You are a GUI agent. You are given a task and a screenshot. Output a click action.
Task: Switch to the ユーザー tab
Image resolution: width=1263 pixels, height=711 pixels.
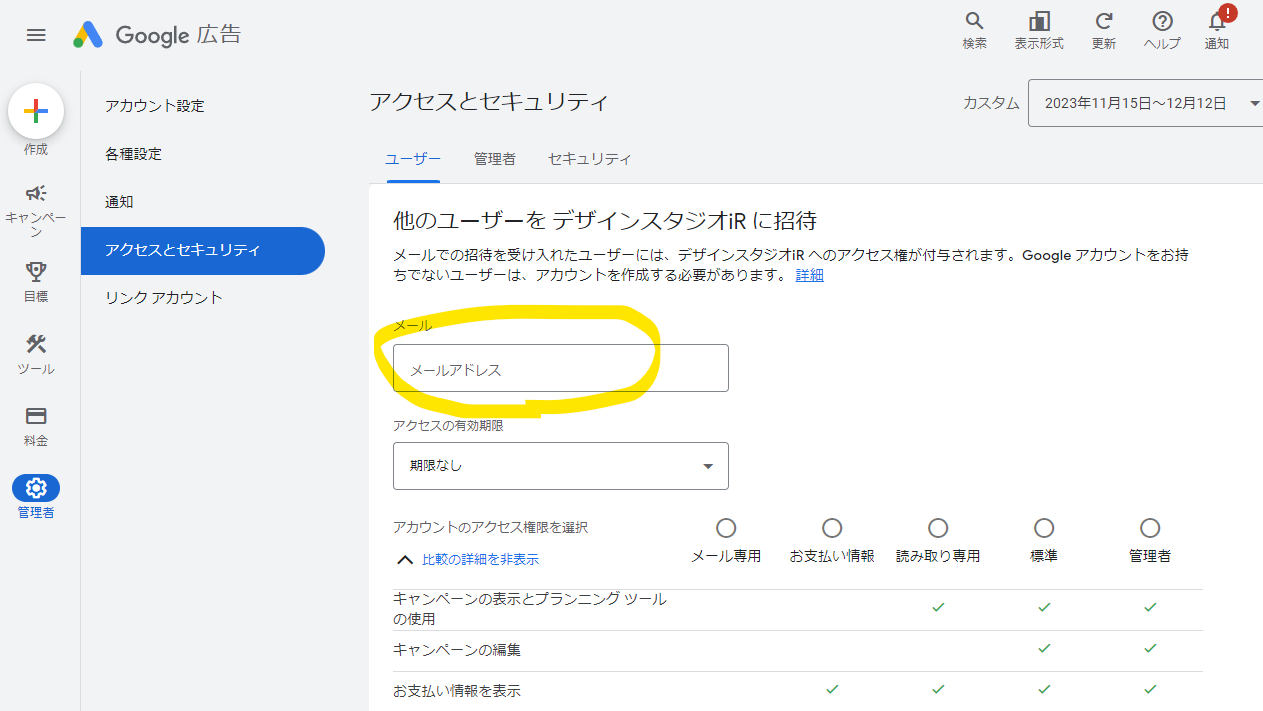413,159
